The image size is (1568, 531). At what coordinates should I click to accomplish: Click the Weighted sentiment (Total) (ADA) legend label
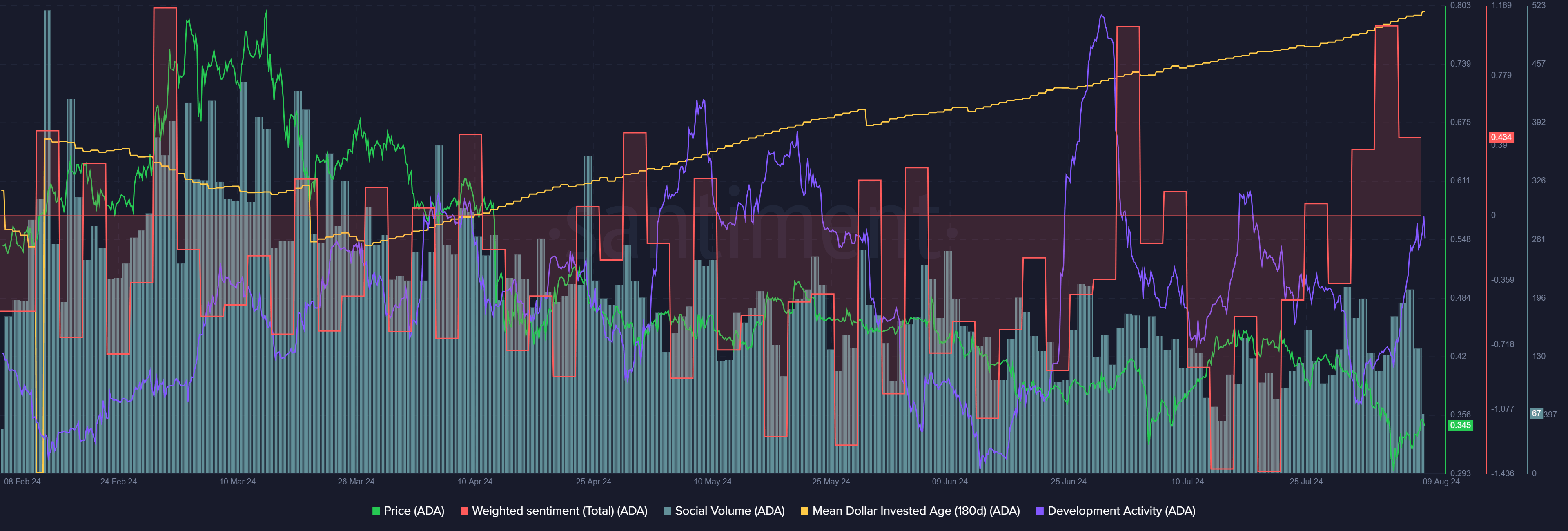click(x=559, y=511)
